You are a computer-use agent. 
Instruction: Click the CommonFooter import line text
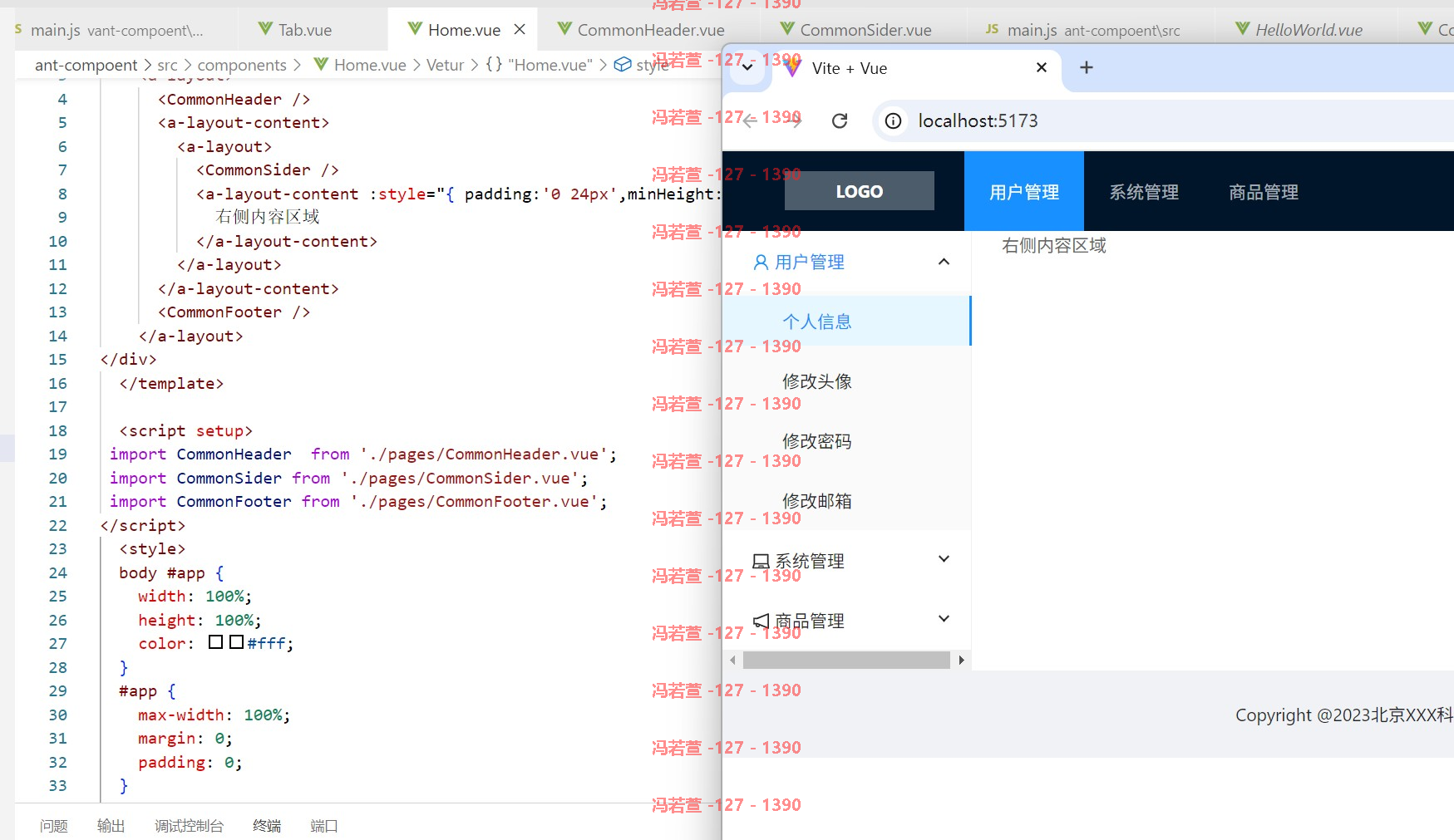click(x=358, y=501)
